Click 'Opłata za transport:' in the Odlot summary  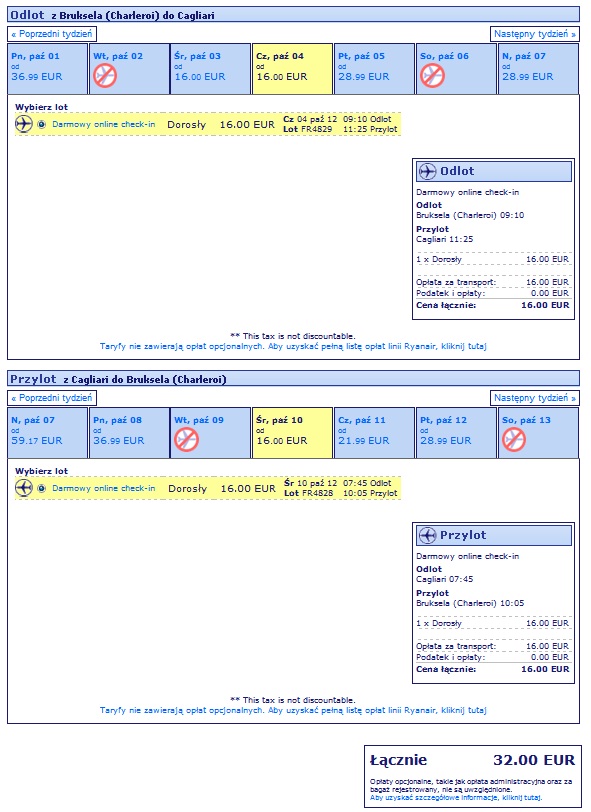pyautogui.click(x=456, y=282)
